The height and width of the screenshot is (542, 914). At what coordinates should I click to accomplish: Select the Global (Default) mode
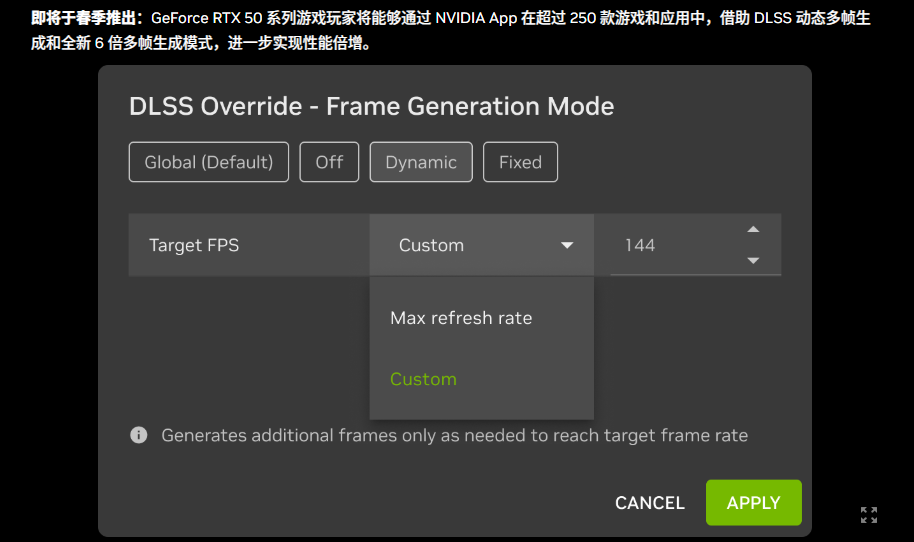[x=208, y=162]
